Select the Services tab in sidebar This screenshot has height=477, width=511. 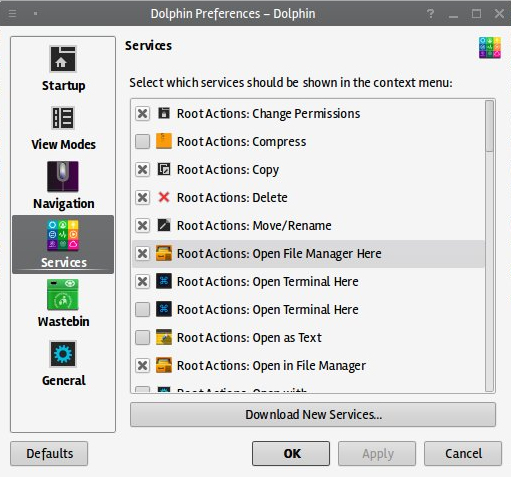pos(63,245)
